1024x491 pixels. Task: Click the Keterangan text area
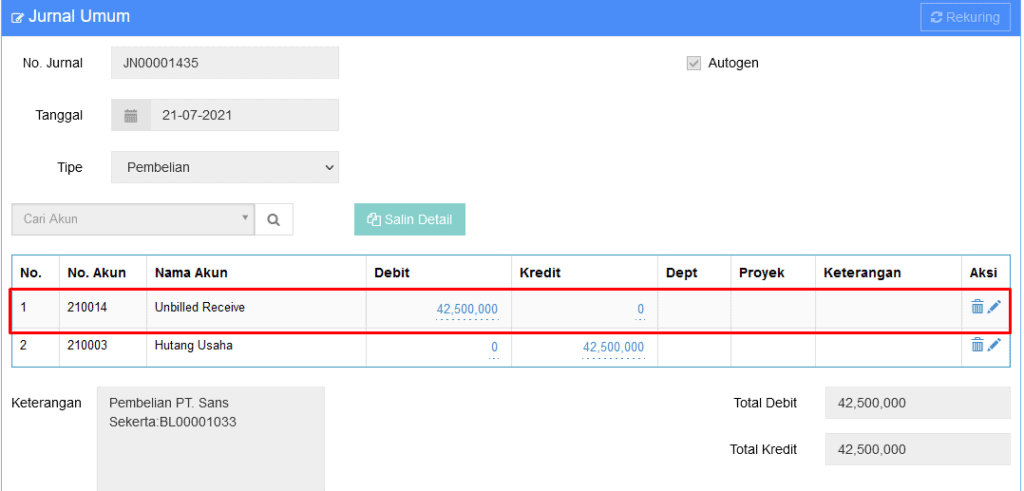coord(210,438)
